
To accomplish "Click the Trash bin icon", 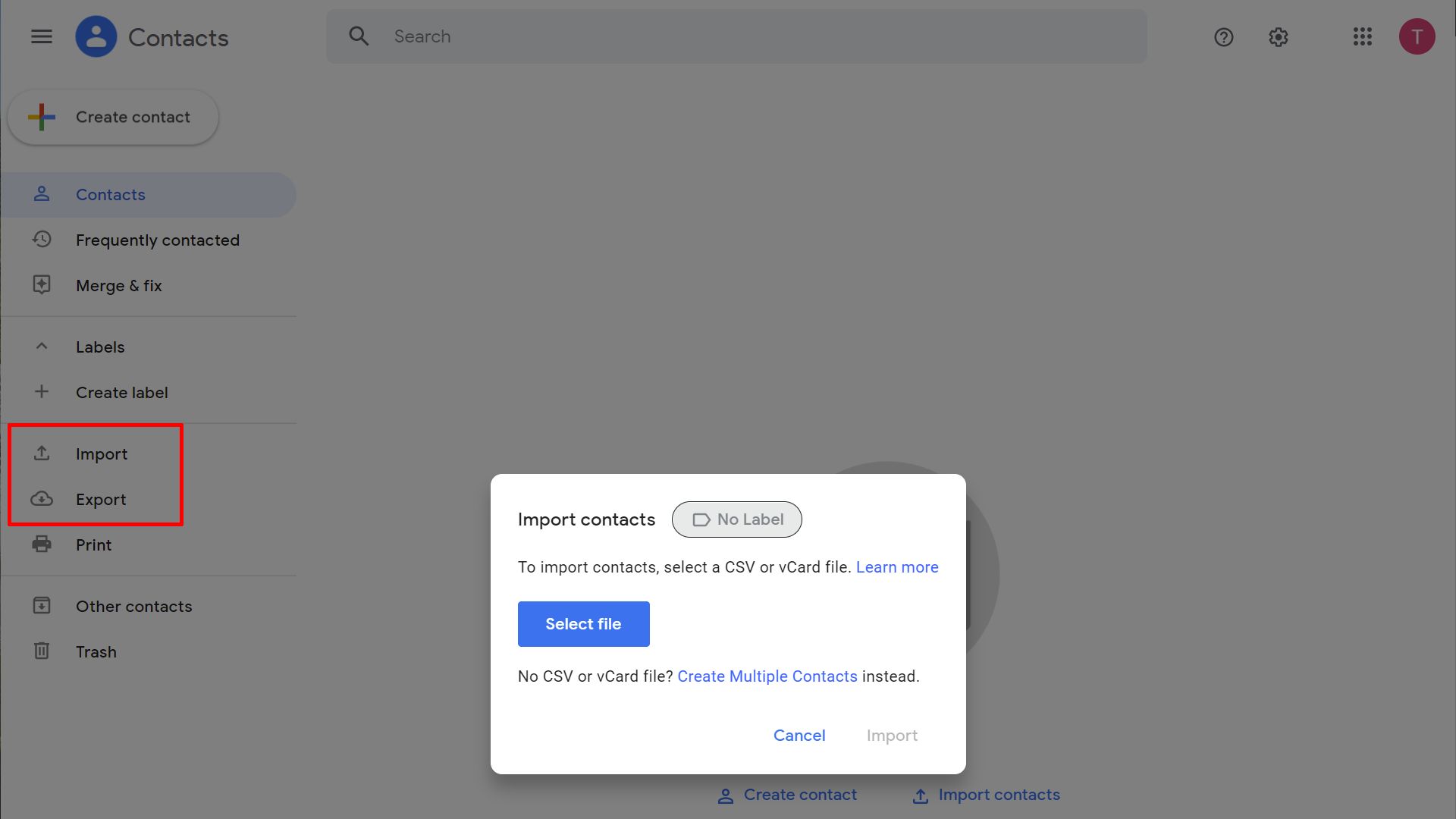I will click(41, 651).
